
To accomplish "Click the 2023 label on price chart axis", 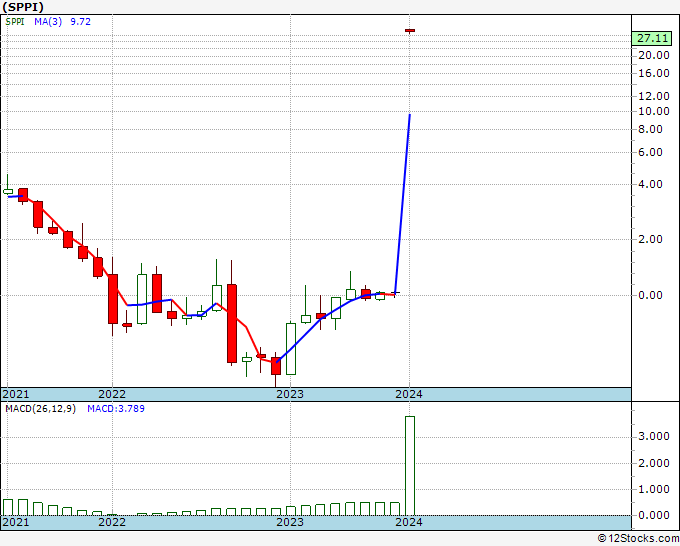I will click(290, 394).
